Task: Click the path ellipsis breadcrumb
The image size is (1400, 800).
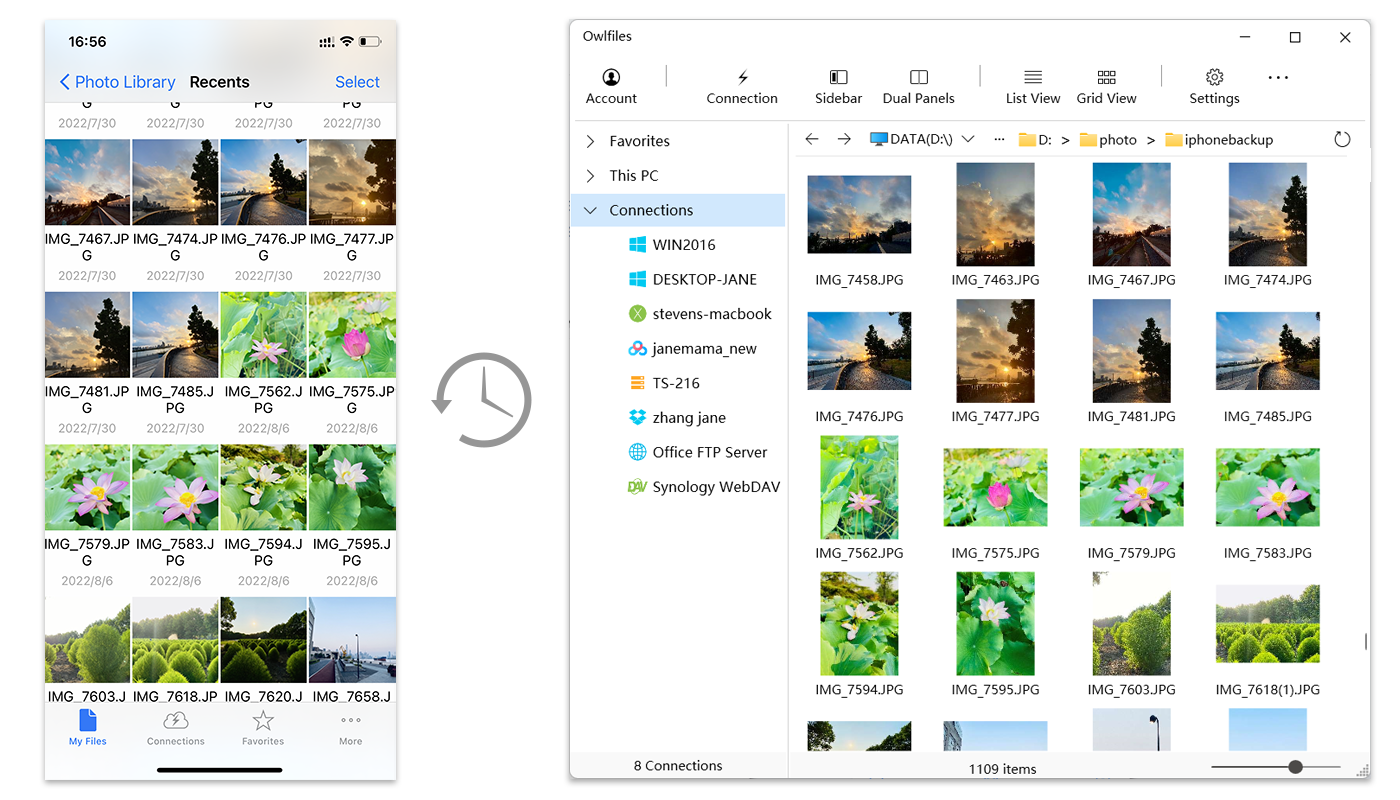Action: 999,139
